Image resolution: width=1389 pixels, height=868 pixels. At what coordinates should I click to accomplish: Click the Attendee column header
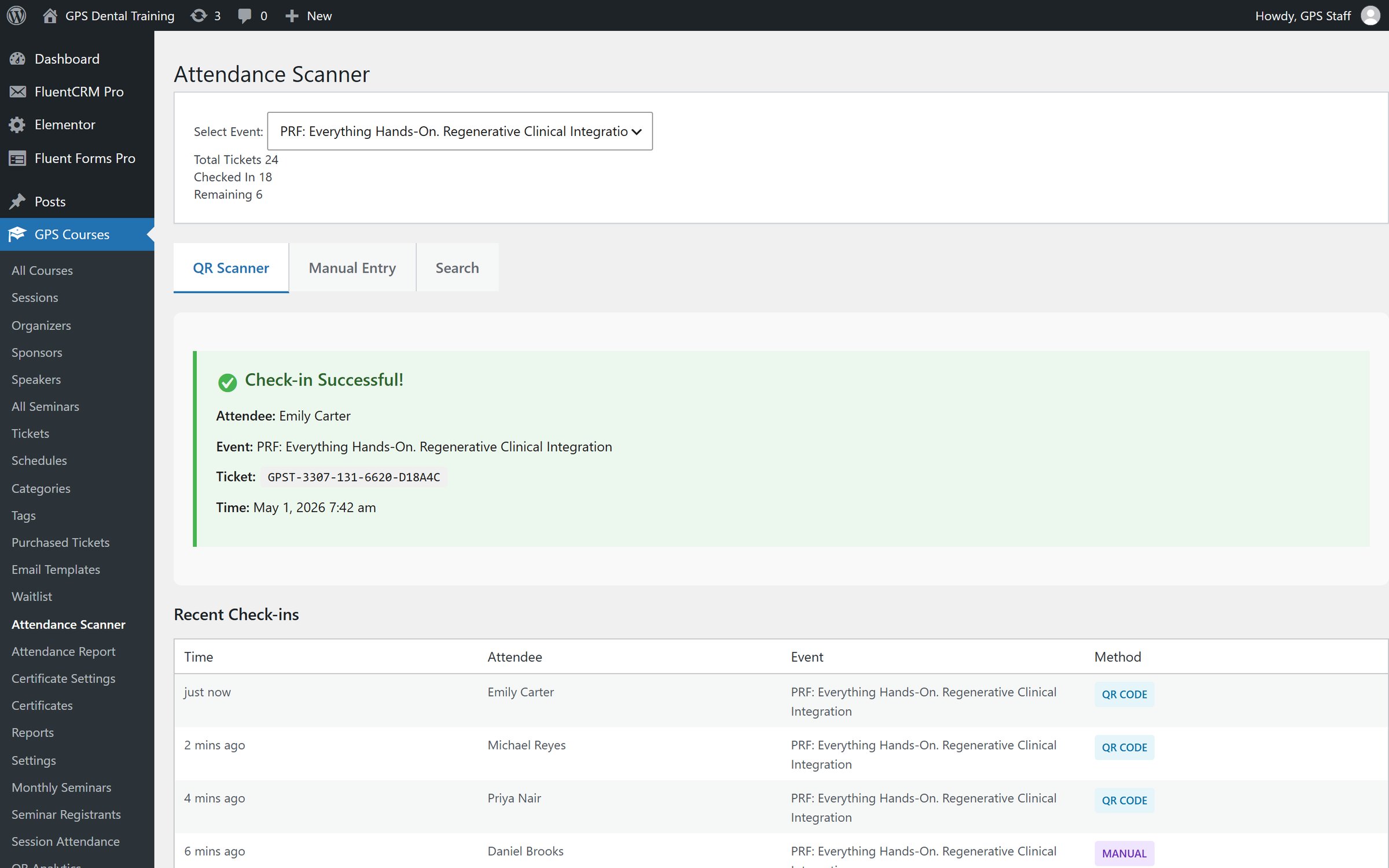pyautogui.click(x=515, y=657)
